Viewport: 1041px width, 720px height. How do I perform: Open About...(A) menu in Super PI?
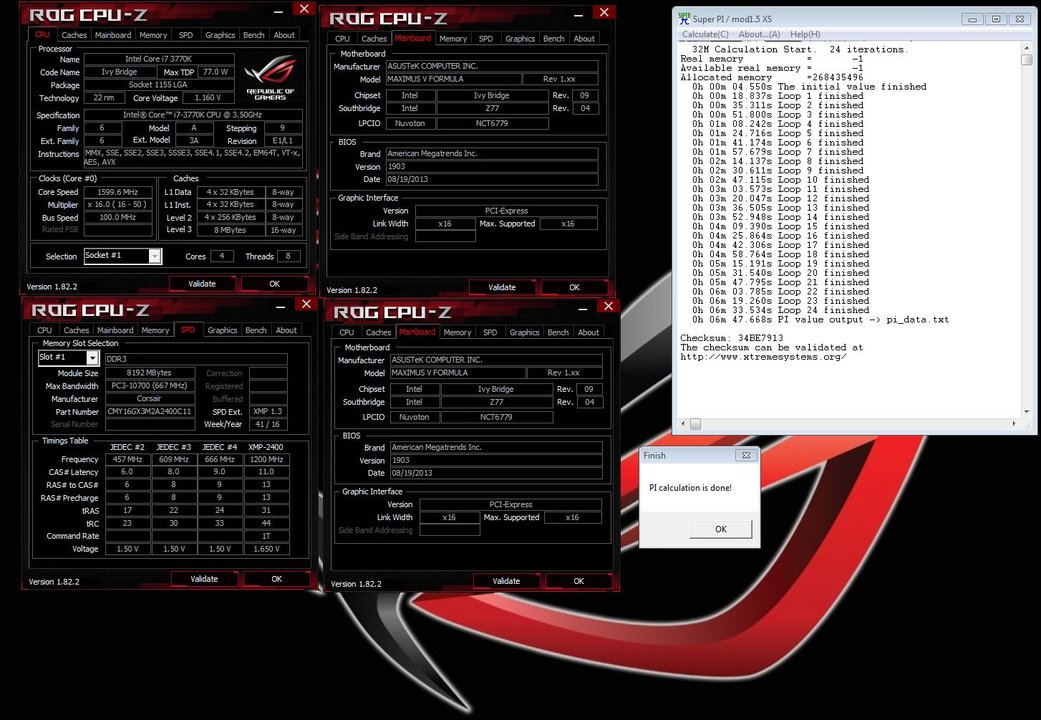point(759,34)
